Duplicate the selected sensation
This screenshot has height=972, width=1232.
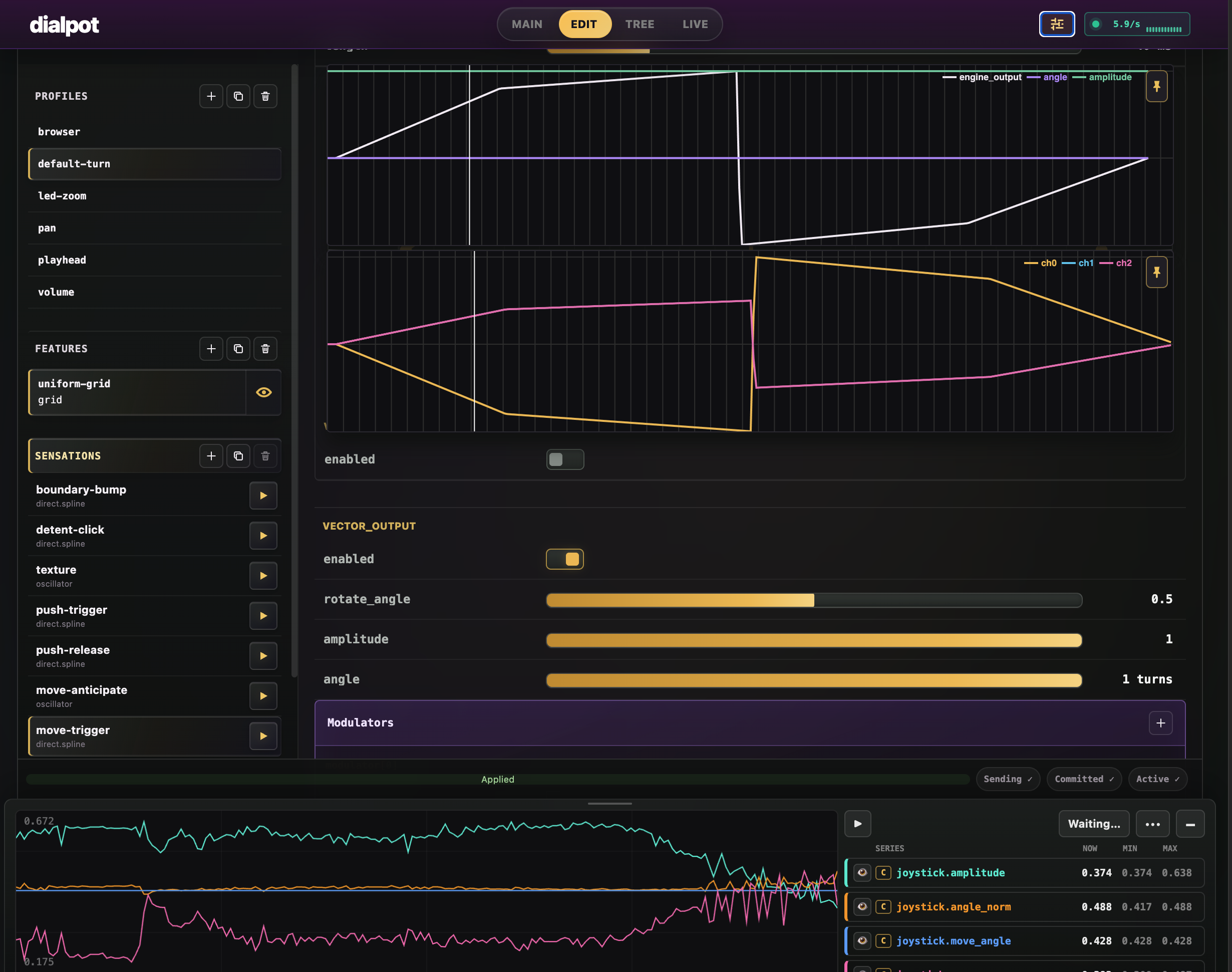coord(238,456)
